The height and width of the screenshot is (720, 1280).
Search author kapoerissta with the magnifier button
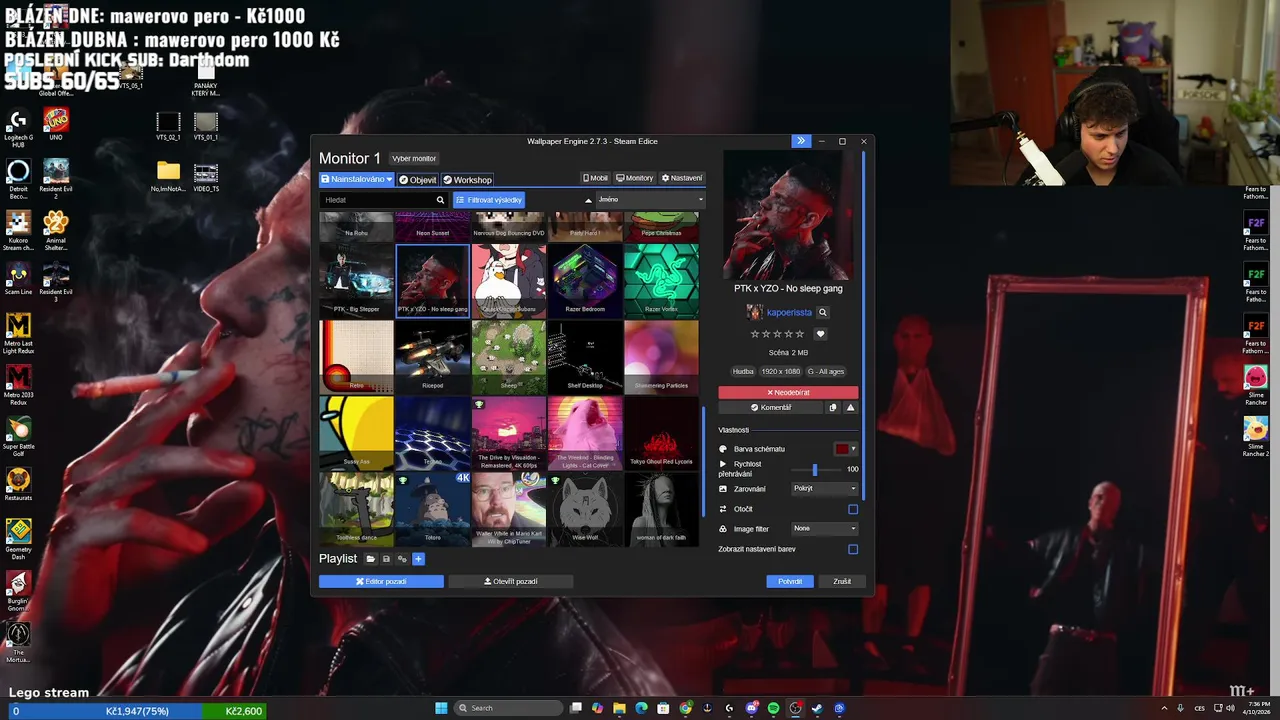[x=823, y=312]
